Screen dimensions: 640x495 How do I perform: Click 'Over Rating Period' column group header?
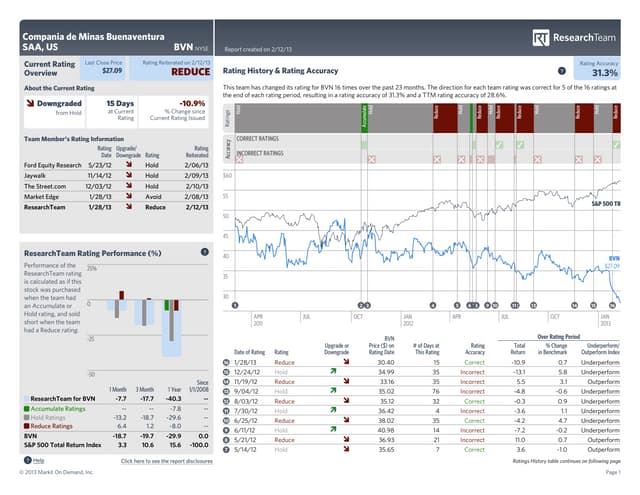point(558,337)
